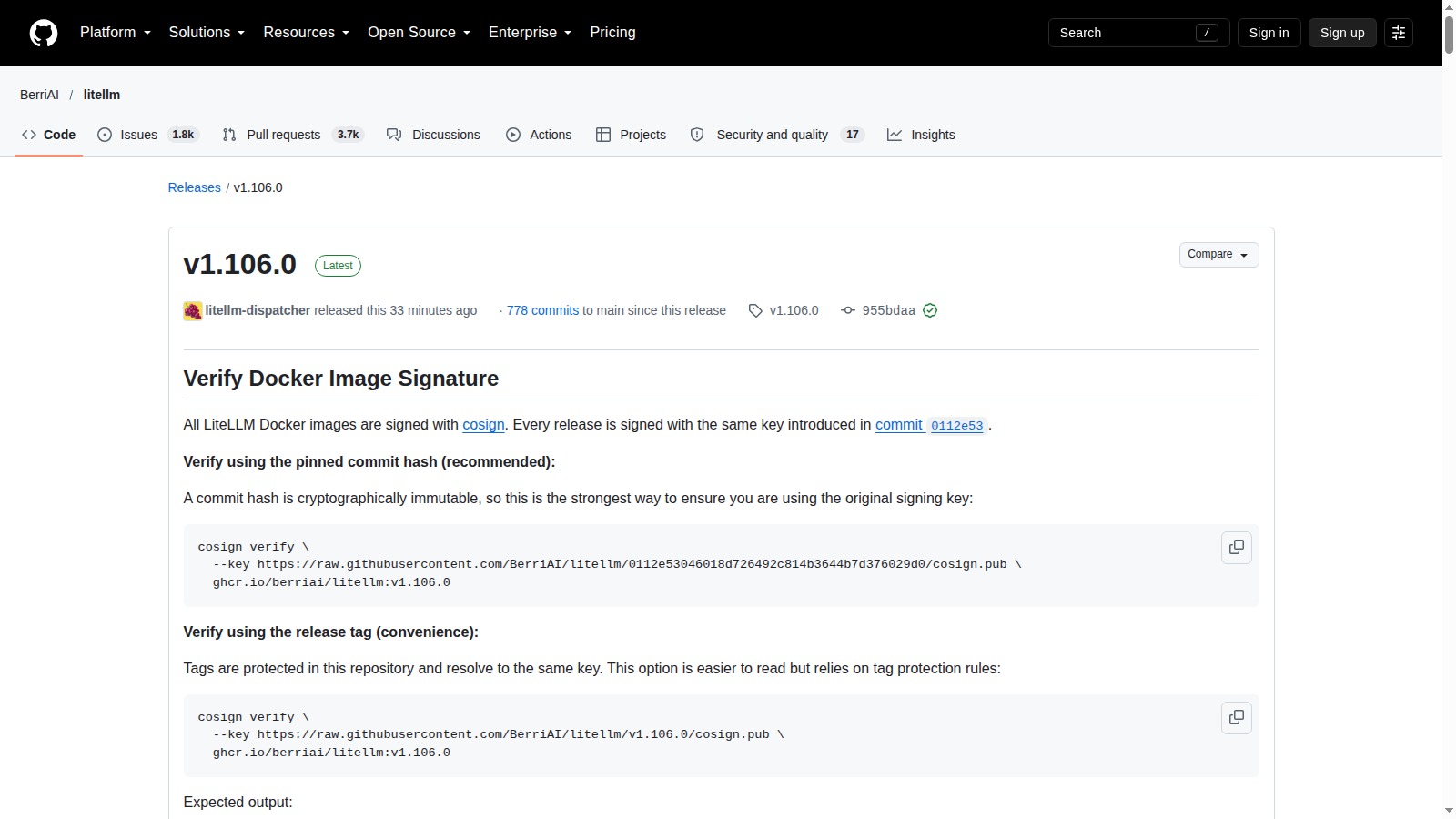Image resolution: width=1456 pixels, height=819 pixels.
Task: Switch to the Actions tab
Action: [x=540, y=135]
